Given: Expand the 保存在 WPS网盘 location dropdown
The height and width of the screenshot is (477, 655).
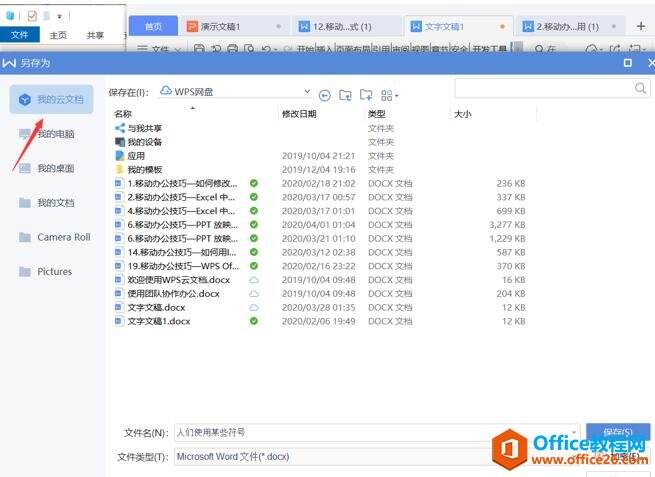Looking at the screenshot, I should tap(307, 91).
